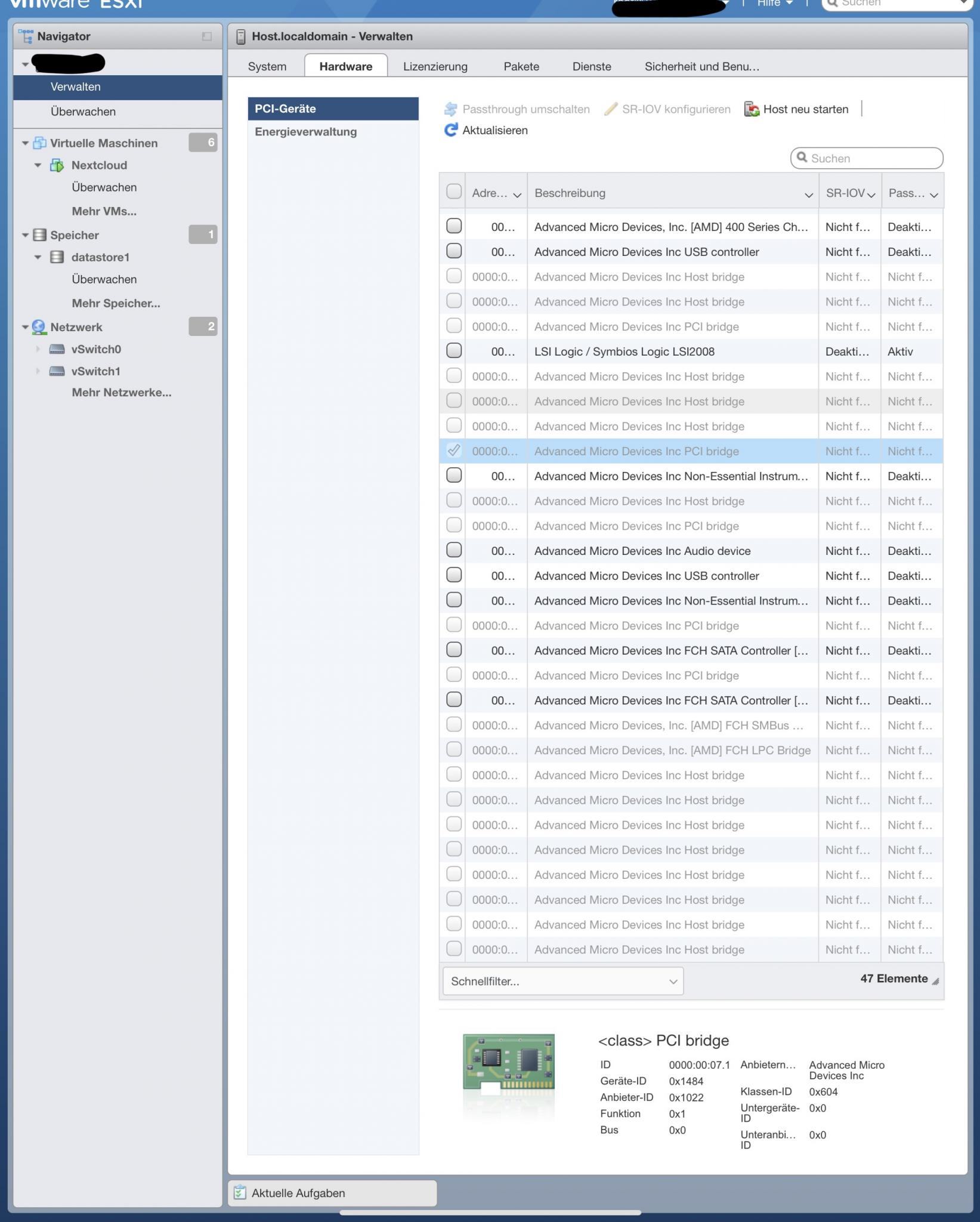Click Aktualisieren to refresh the list
This screenshot has width=980, height=1222.
click(486, 130)
